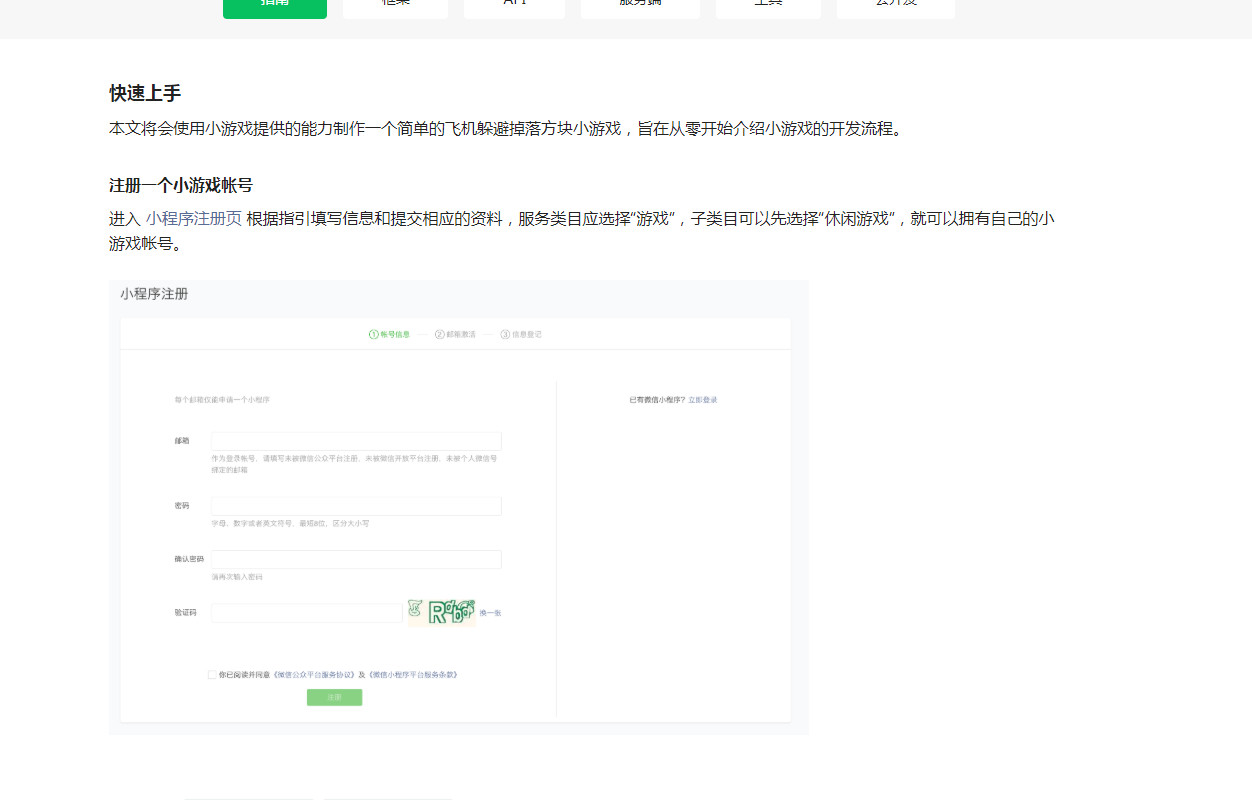The height and width of the screenshot is (800, 1252).
Task: Click the green 注册 button
Action: (x=334, y=697)
